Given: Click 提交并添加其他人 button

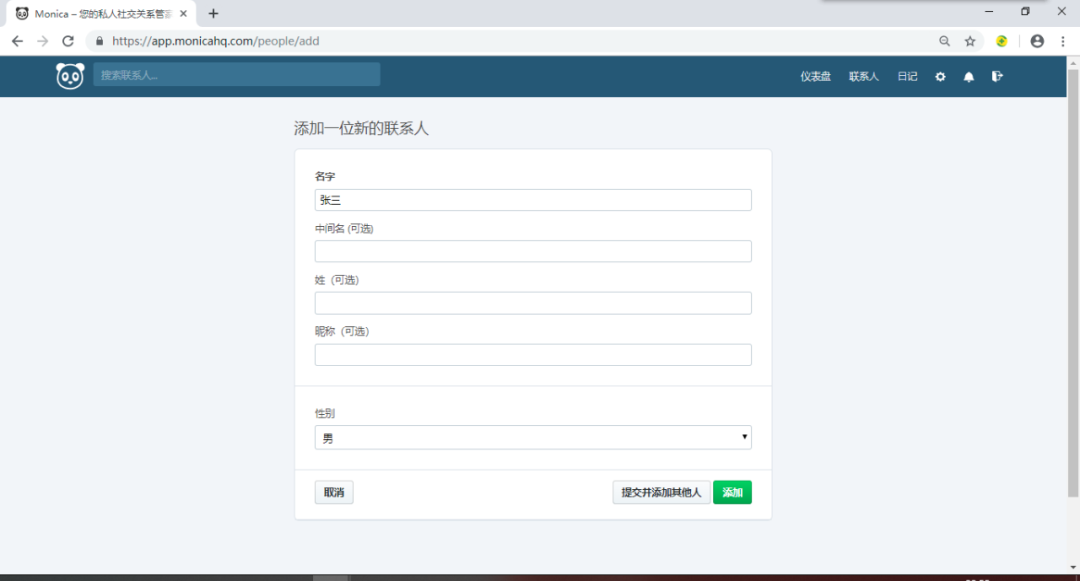Looking at the screenshot, I should 661,492.
